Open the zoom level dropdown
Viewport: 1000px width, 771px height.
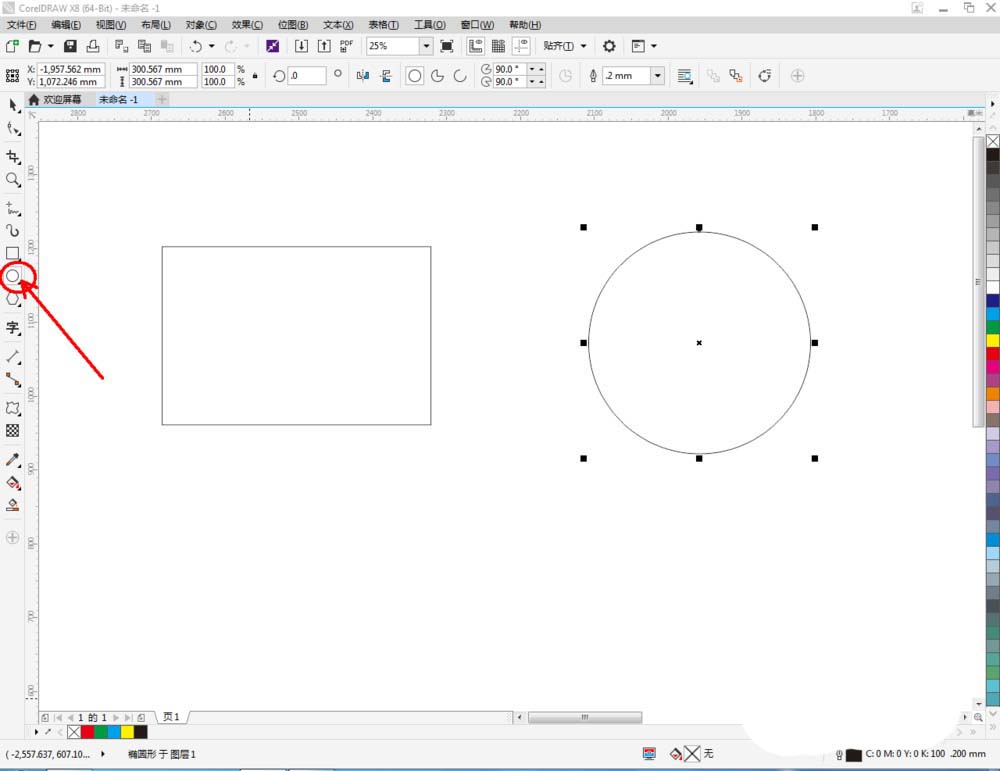(426, 46)
